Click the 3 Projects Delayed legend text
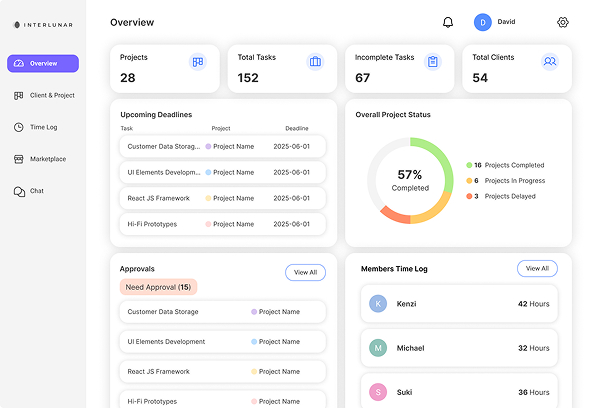 pos(505,196)
